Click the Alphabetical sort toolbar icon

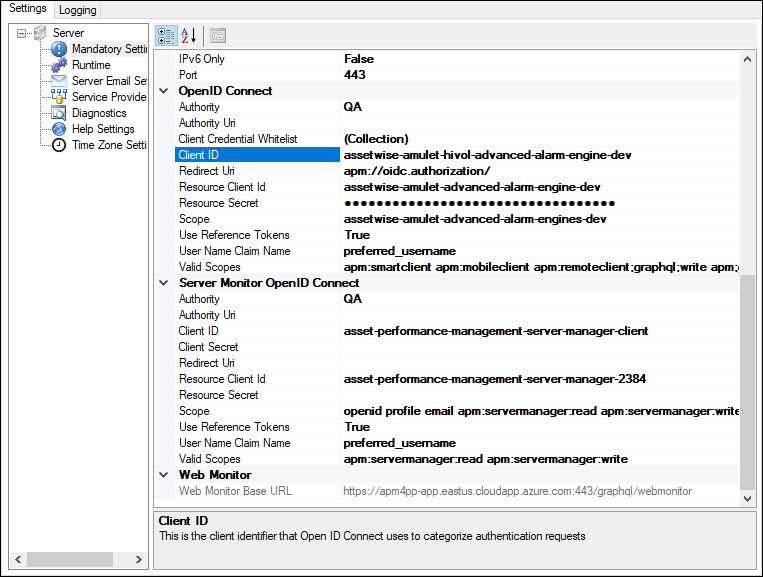click(x=189, y=36)
